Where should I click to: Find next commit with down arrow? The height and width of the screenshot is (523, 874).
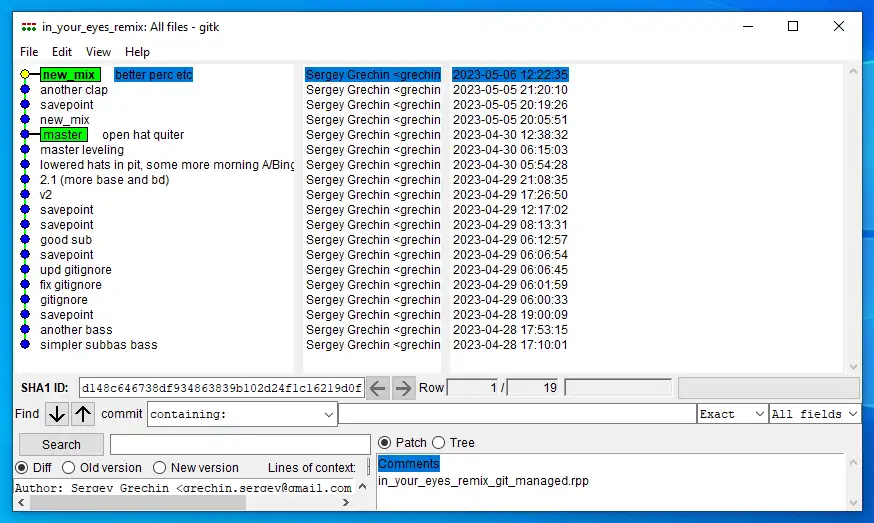(57, 414)
